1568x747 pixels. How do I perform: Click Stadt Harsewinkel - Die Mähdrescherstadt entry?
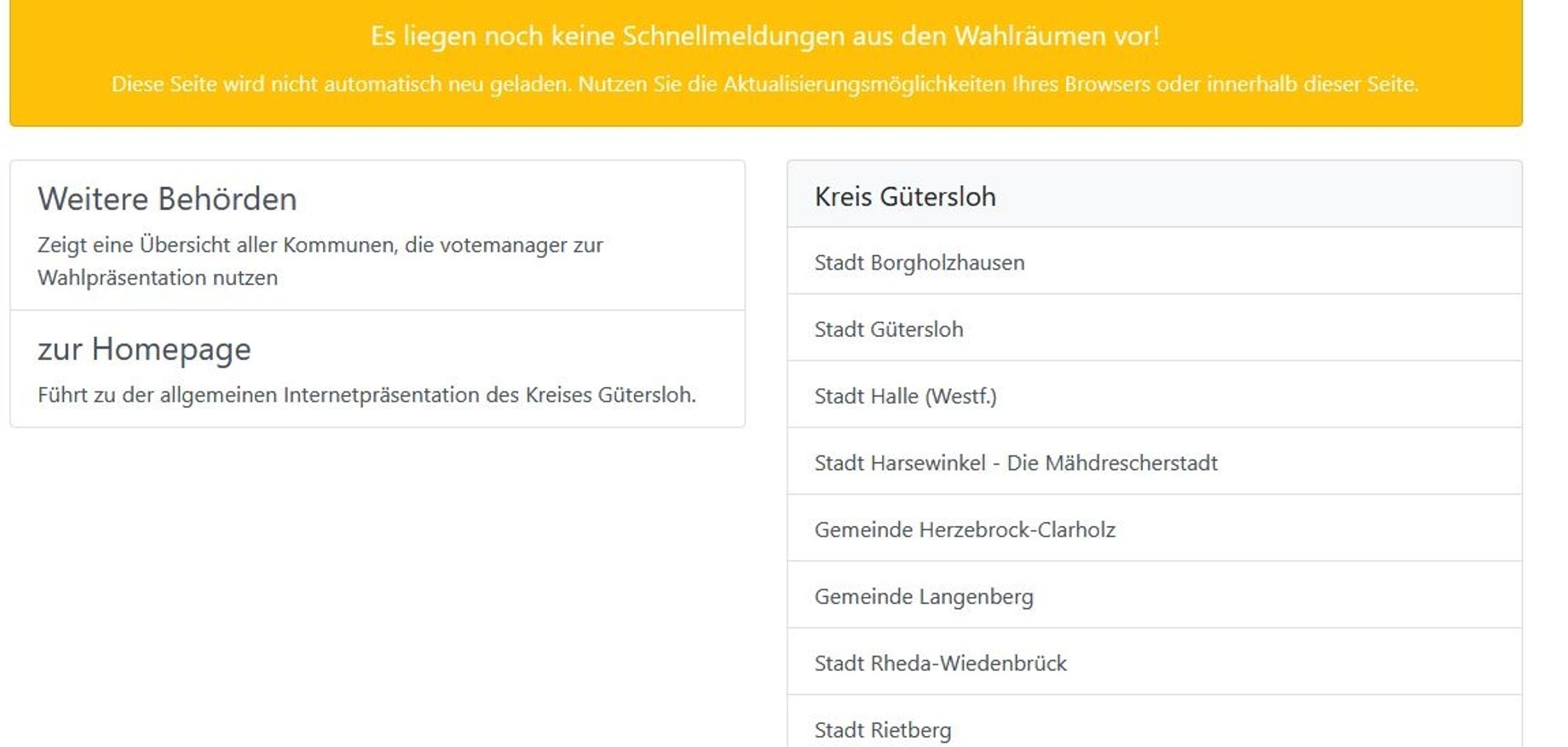(x=1017, y=462)
